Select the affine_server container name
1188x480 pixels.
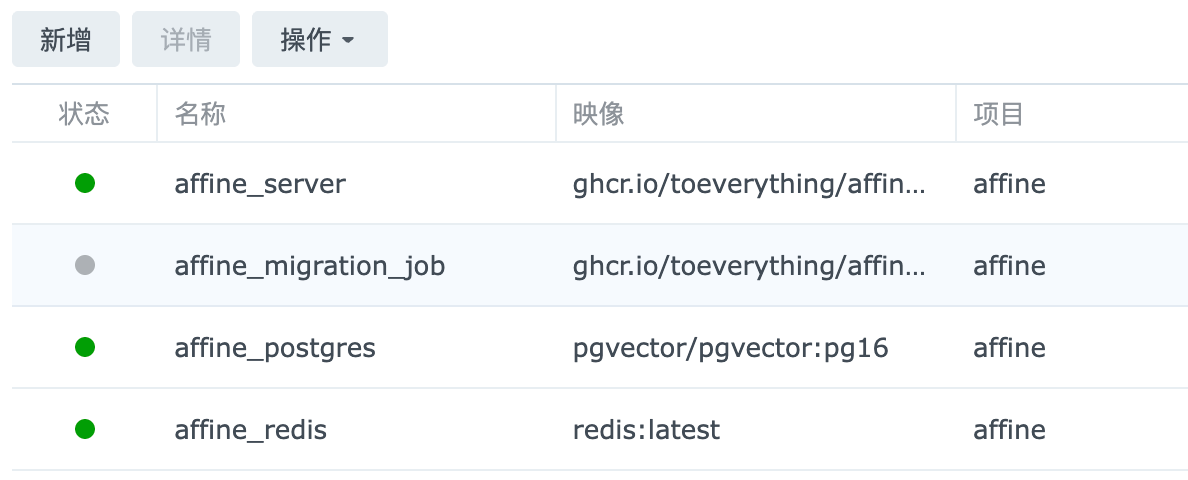[260, 184]
